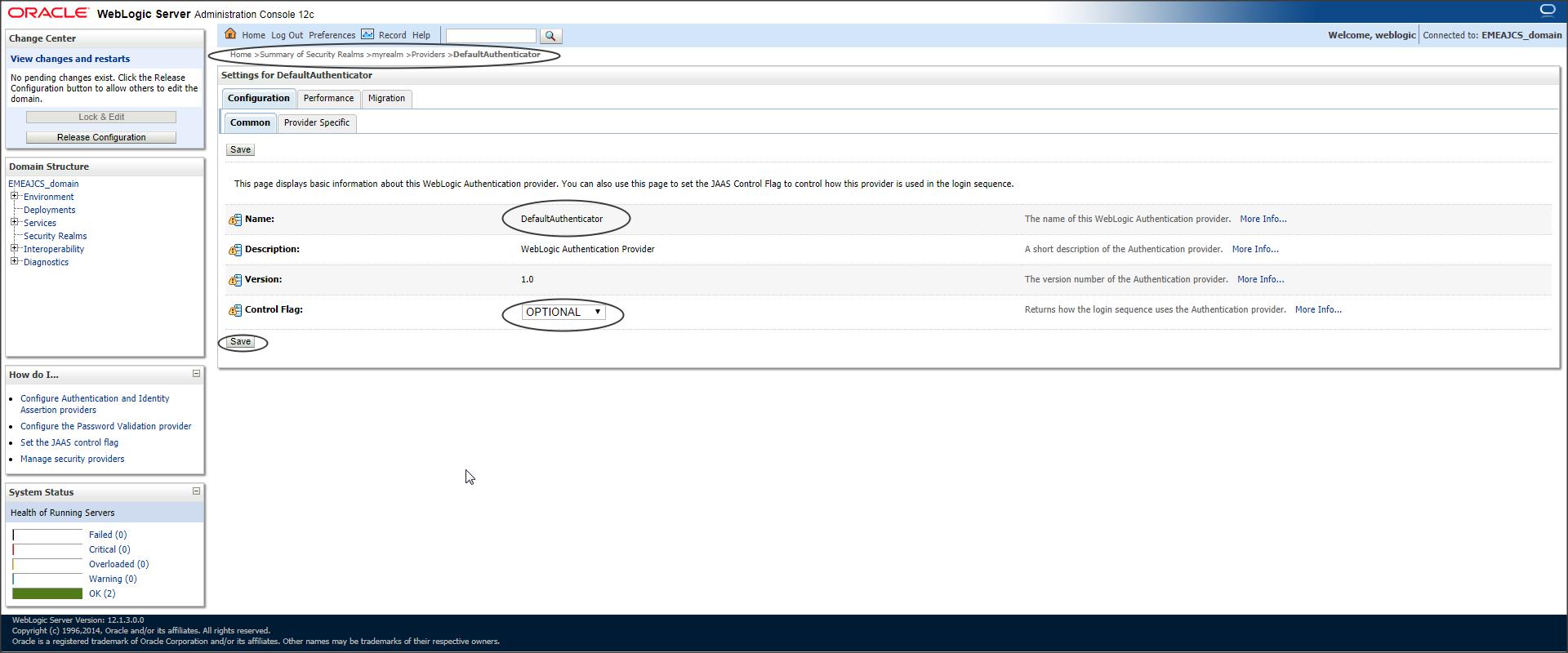Screen dimensions: 1568x653
Task: Expand the Diagnostics tree node
Action: point(14,261)
